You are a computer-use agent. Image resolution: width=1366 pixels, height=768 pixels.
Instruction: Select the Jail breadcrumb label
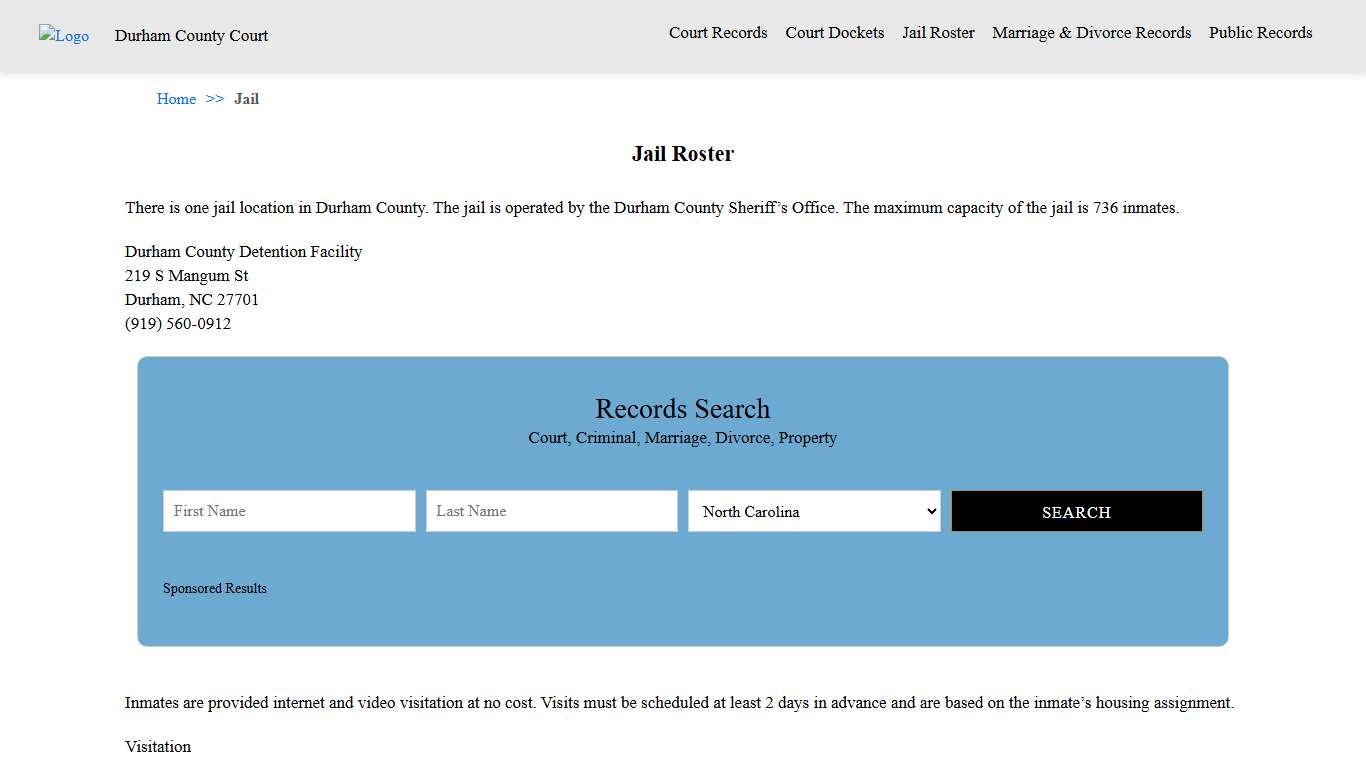[x=246, y=98]
